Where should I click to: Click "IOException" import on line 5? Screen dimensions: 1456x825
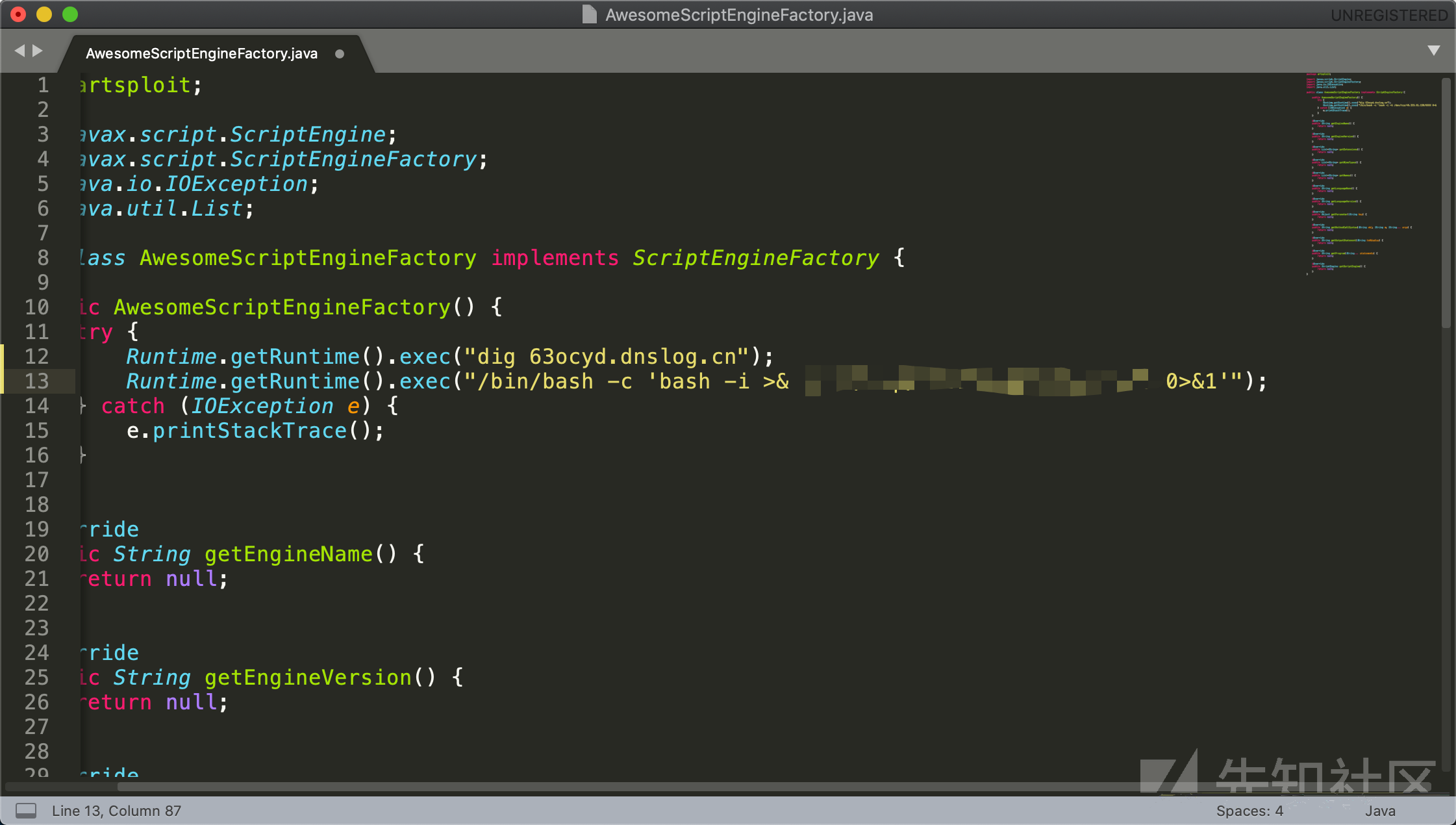236,184
